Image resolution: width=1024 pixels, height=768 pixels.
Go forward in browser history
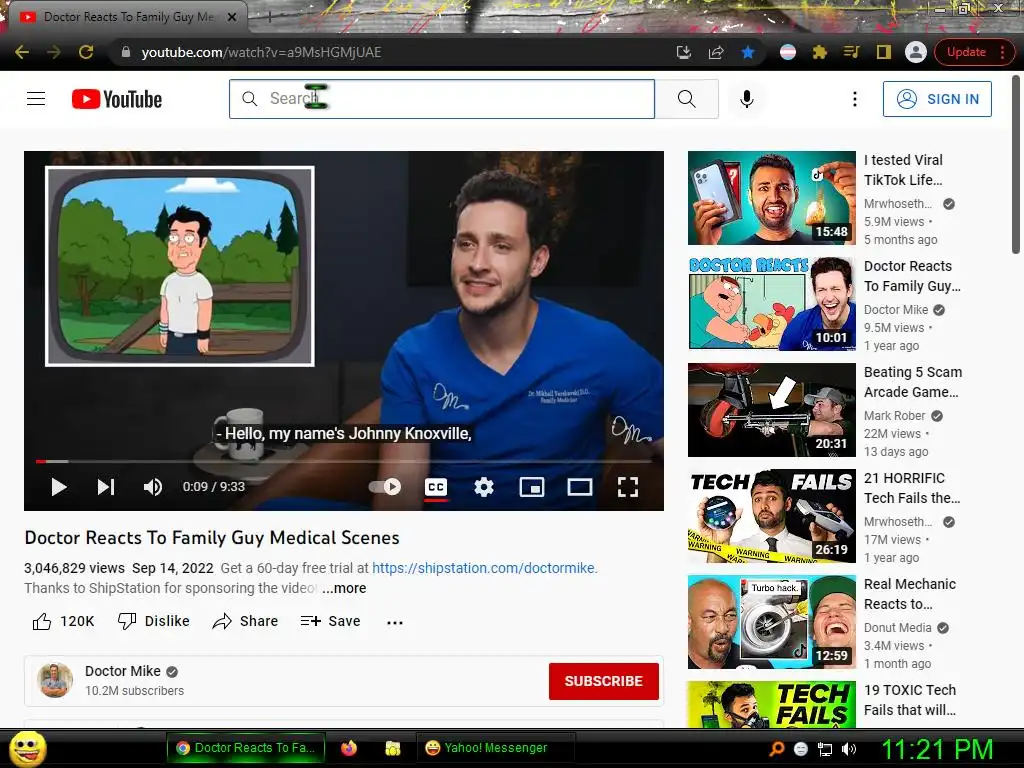click(54, 52)
